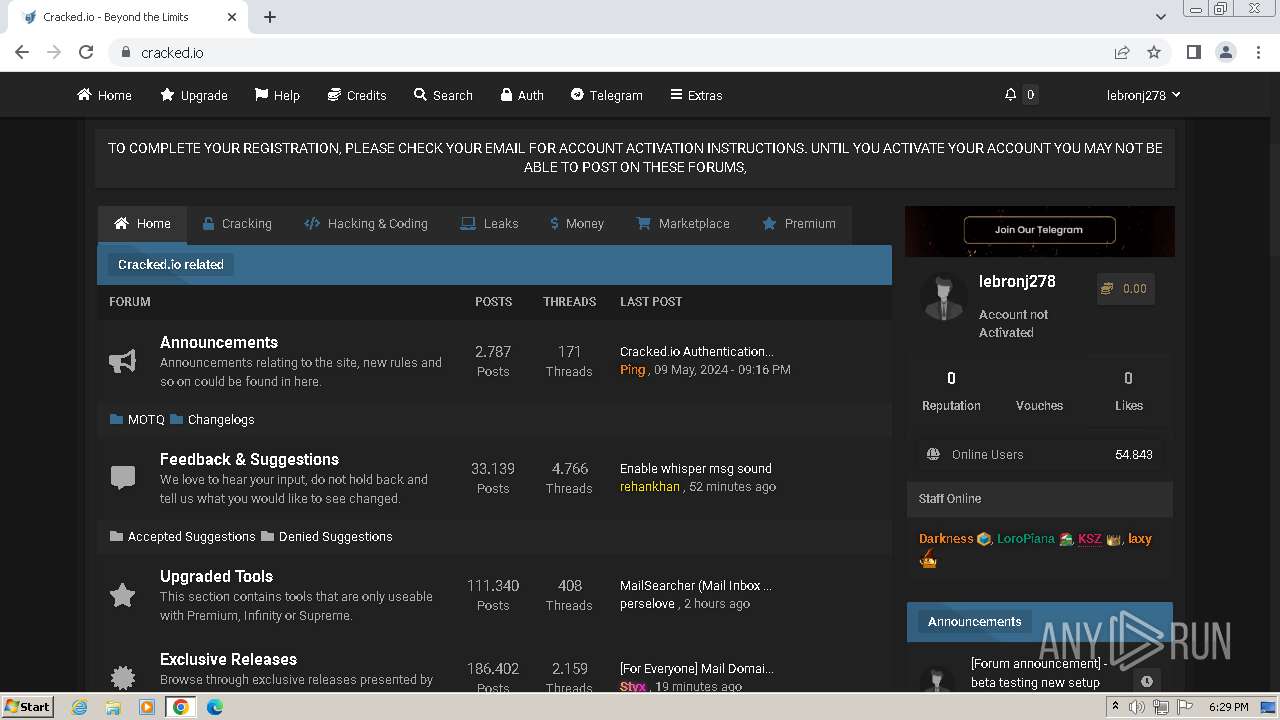Open the tab search dropdown arrow

tap(1161, 17)
